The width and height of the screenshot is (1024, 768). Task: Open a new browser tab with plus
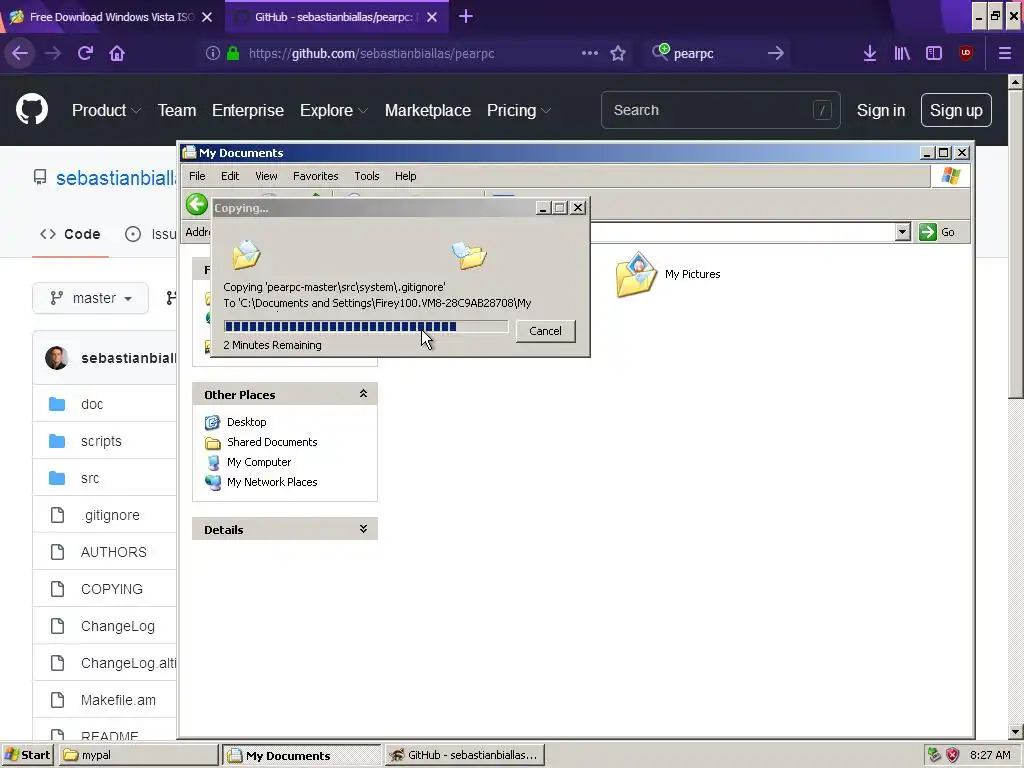click(466, 17)
